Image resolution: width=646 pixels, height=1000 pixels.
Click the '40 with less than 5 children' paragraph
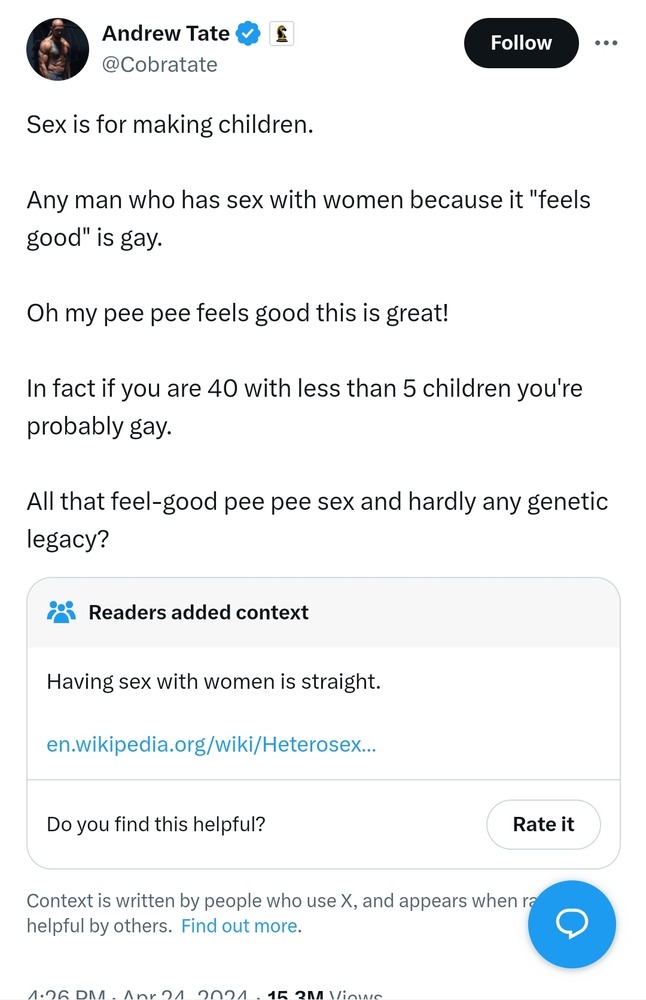click(305, 407)
